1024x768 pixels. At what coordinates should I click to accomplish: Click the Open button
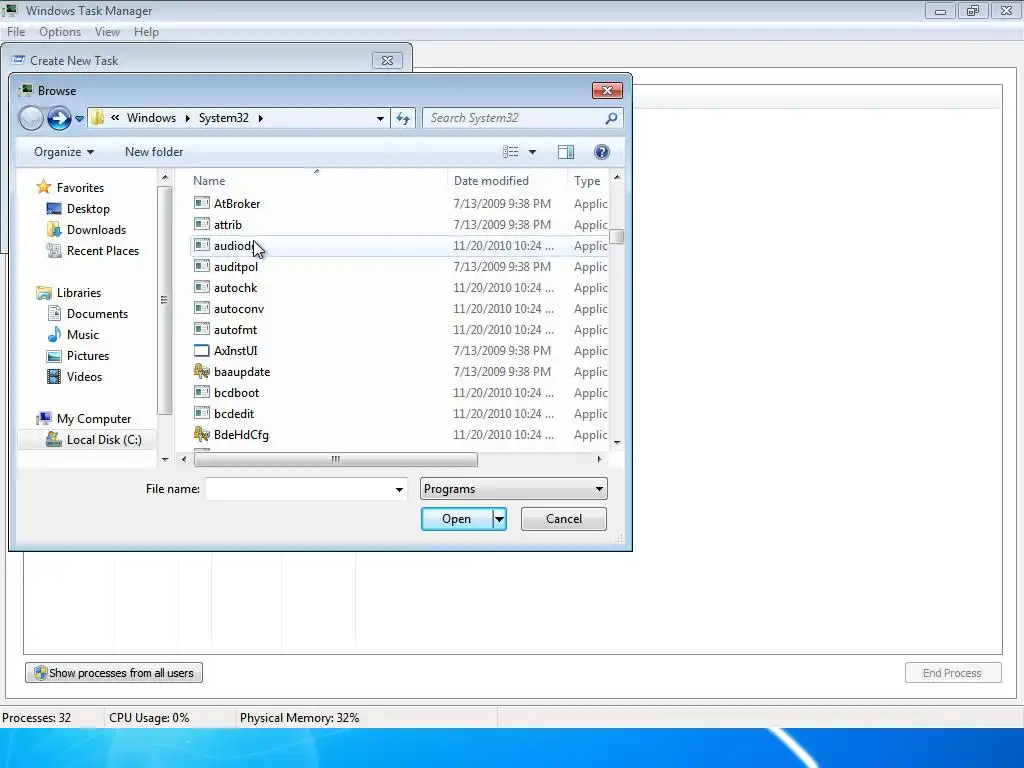(x=456, y=519)
